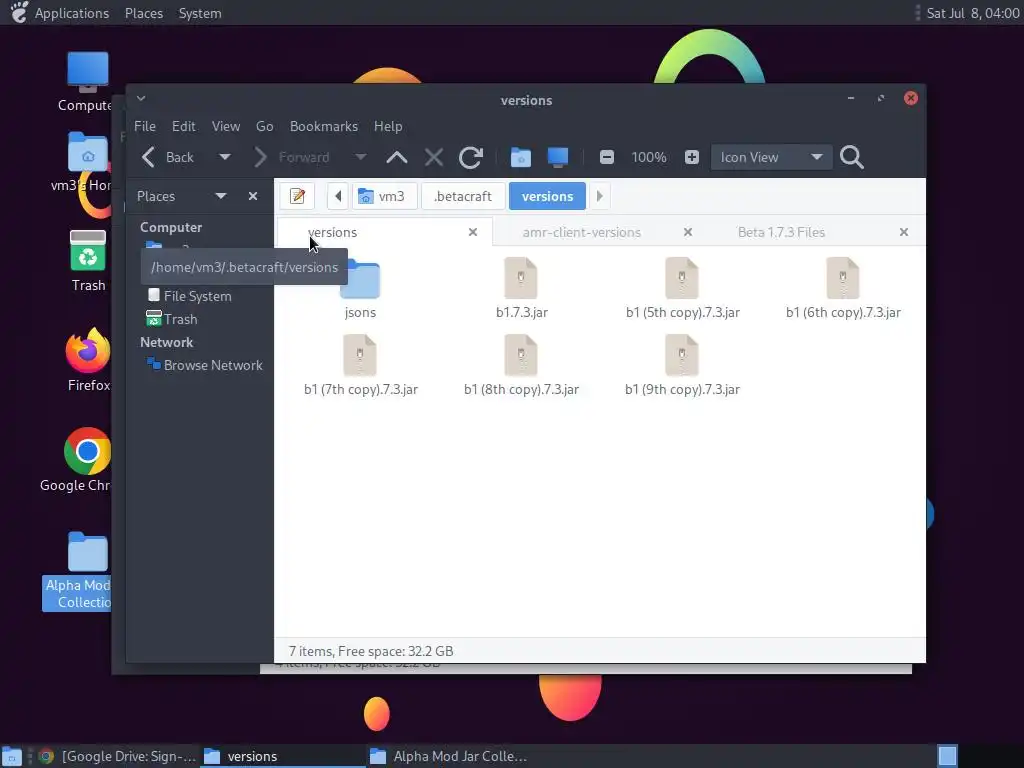1024x768 pixels.
Task: Click the clock showing Sat Jul 8, 04:00
Action: coord(972,13)
